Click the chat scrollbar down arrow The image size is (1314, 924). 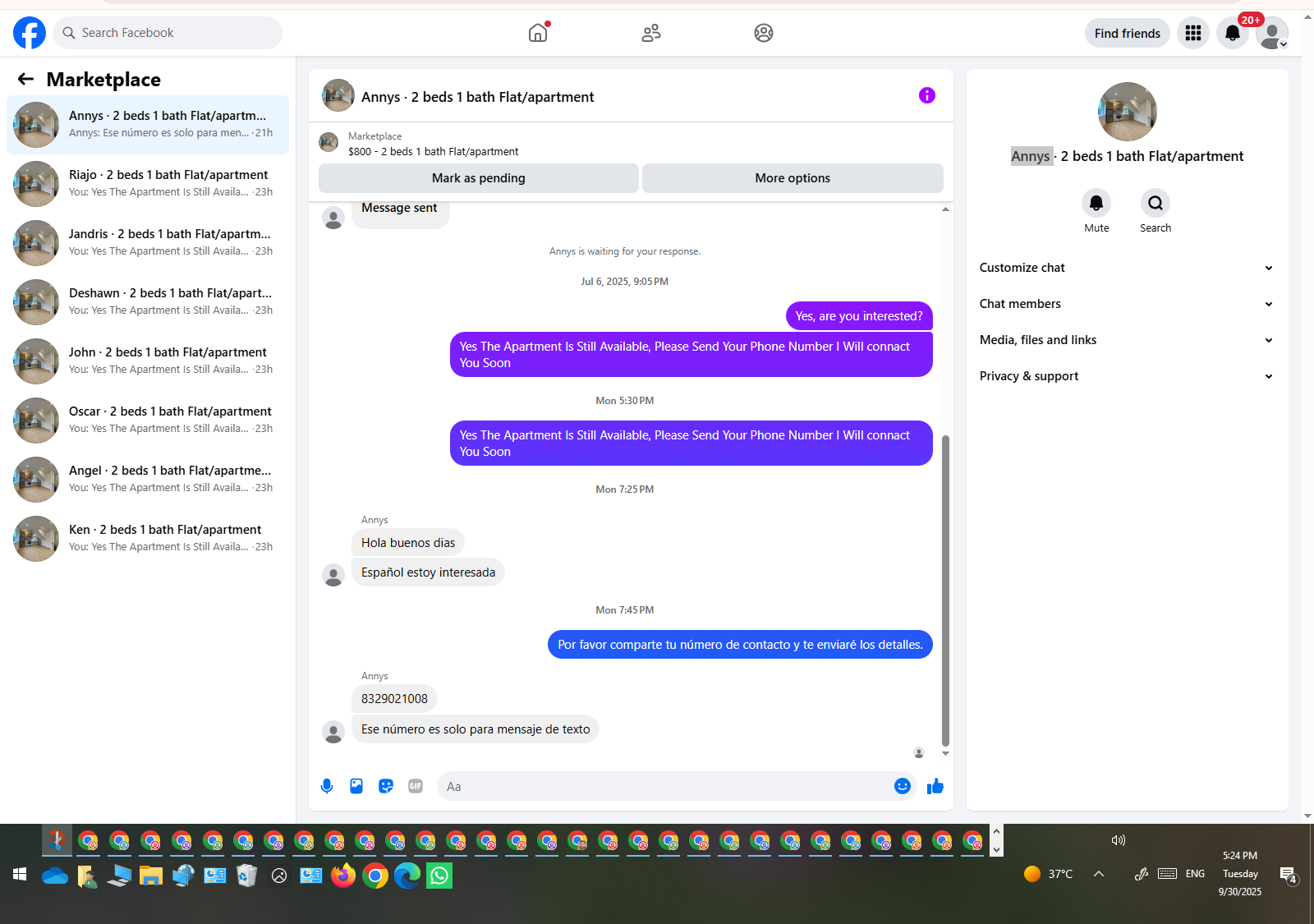(945, 753)
